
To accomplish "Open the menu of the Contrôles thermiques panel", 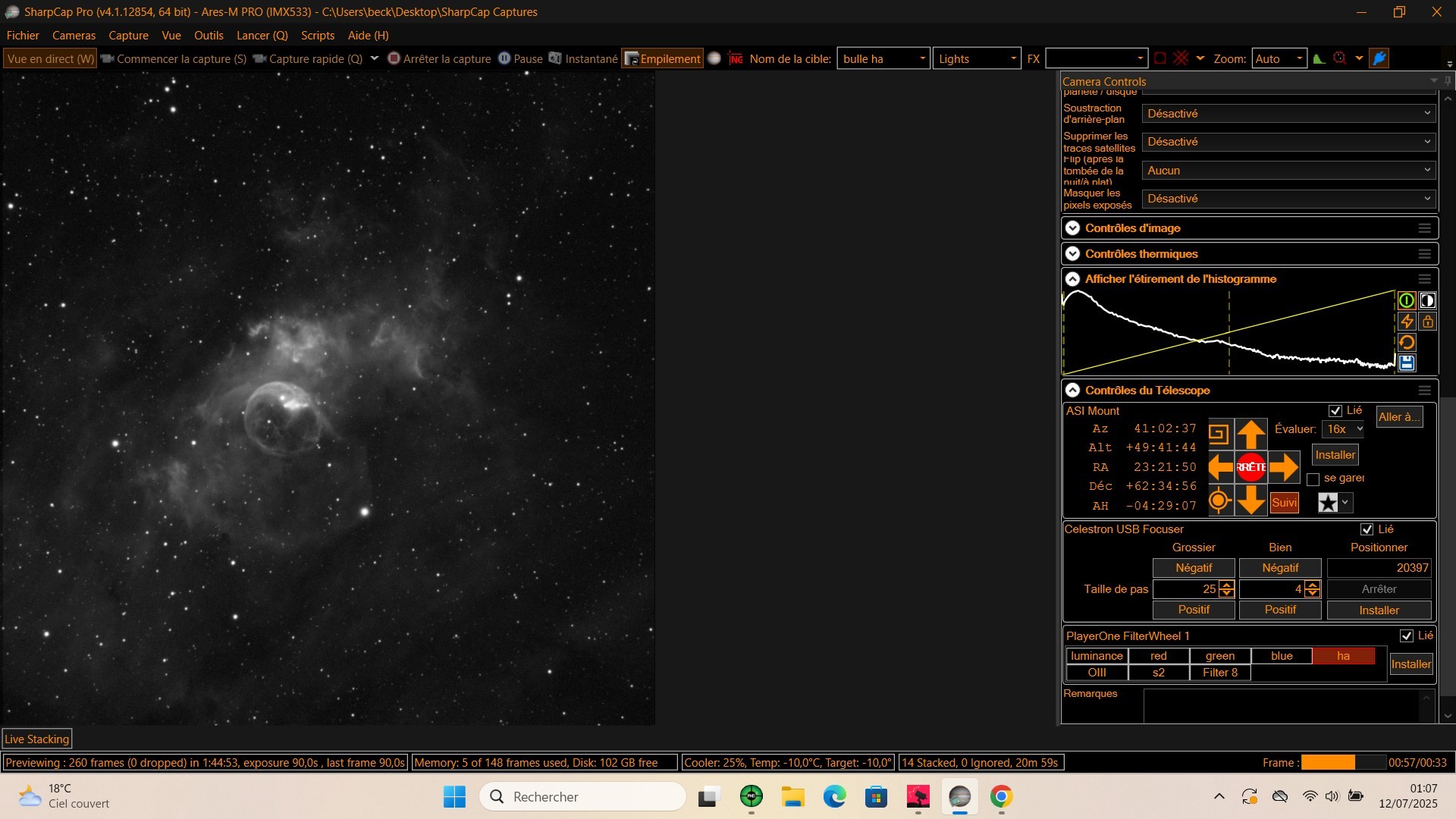I will (x=1424, y=254).
